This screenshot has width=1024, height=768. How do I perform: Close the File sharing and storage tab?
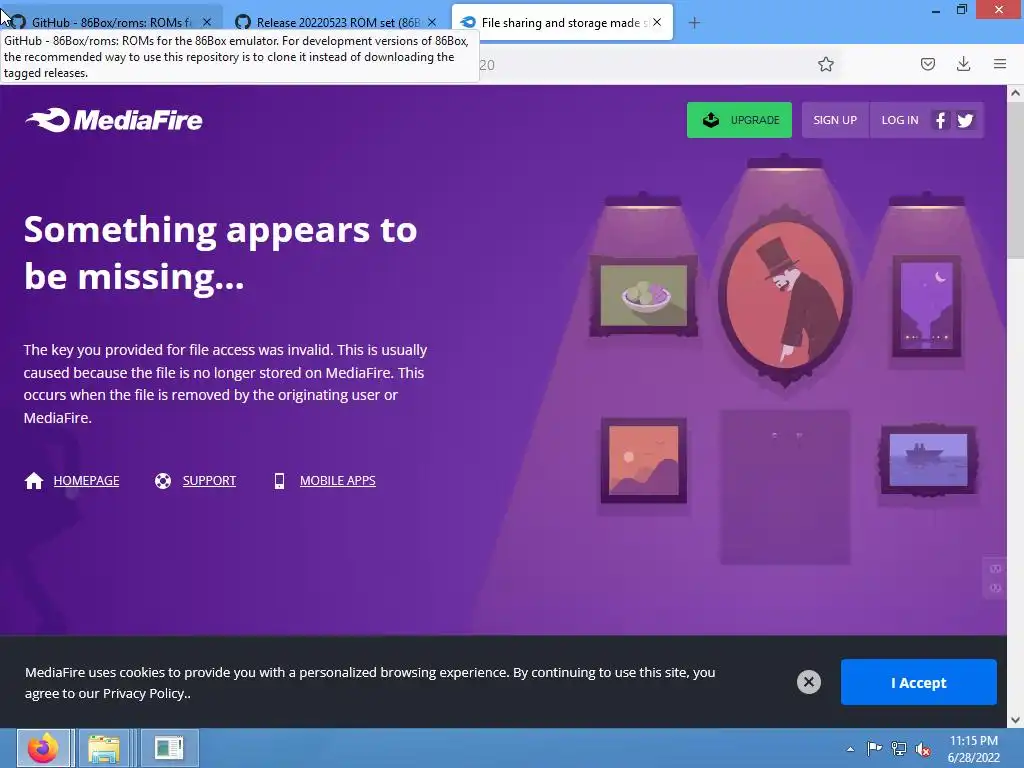[x=657, y=22]
